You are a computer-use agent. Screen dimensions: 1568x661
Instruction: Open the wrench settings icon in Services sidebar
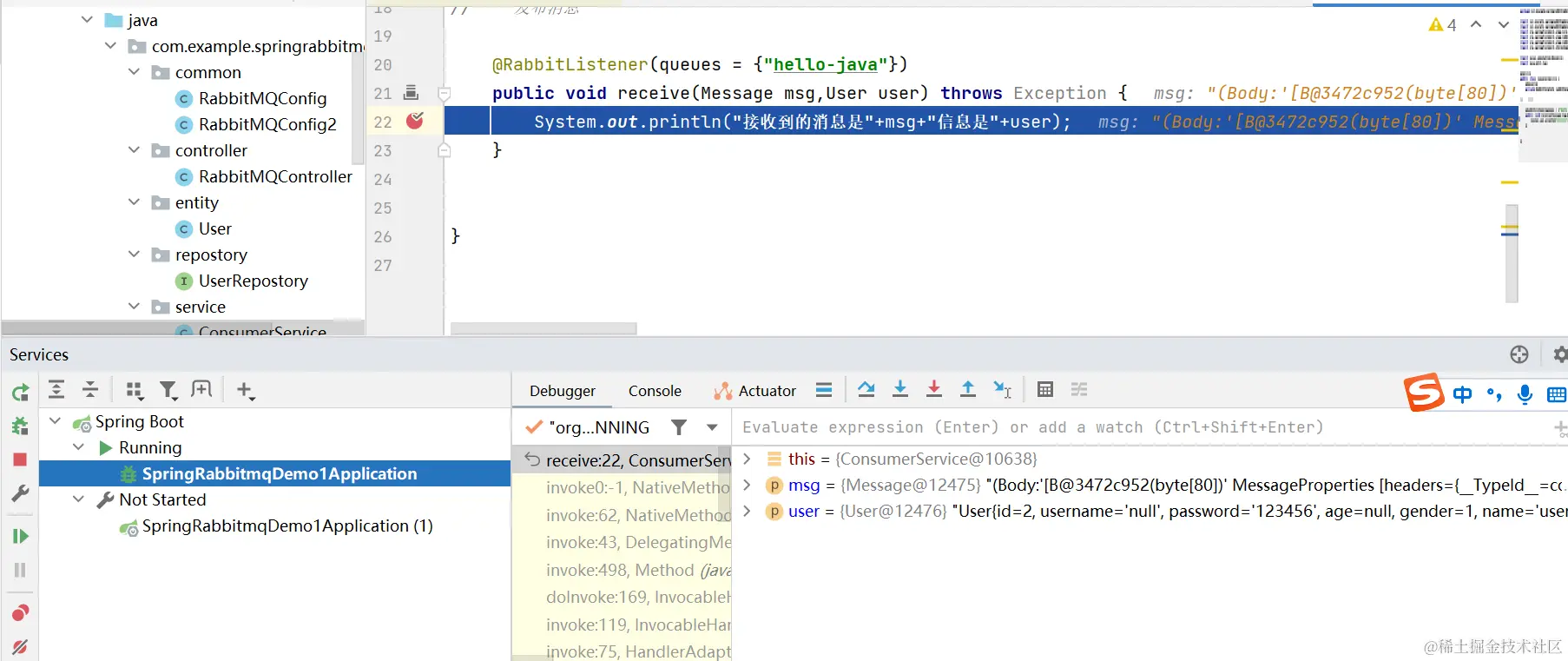(20, 493)
